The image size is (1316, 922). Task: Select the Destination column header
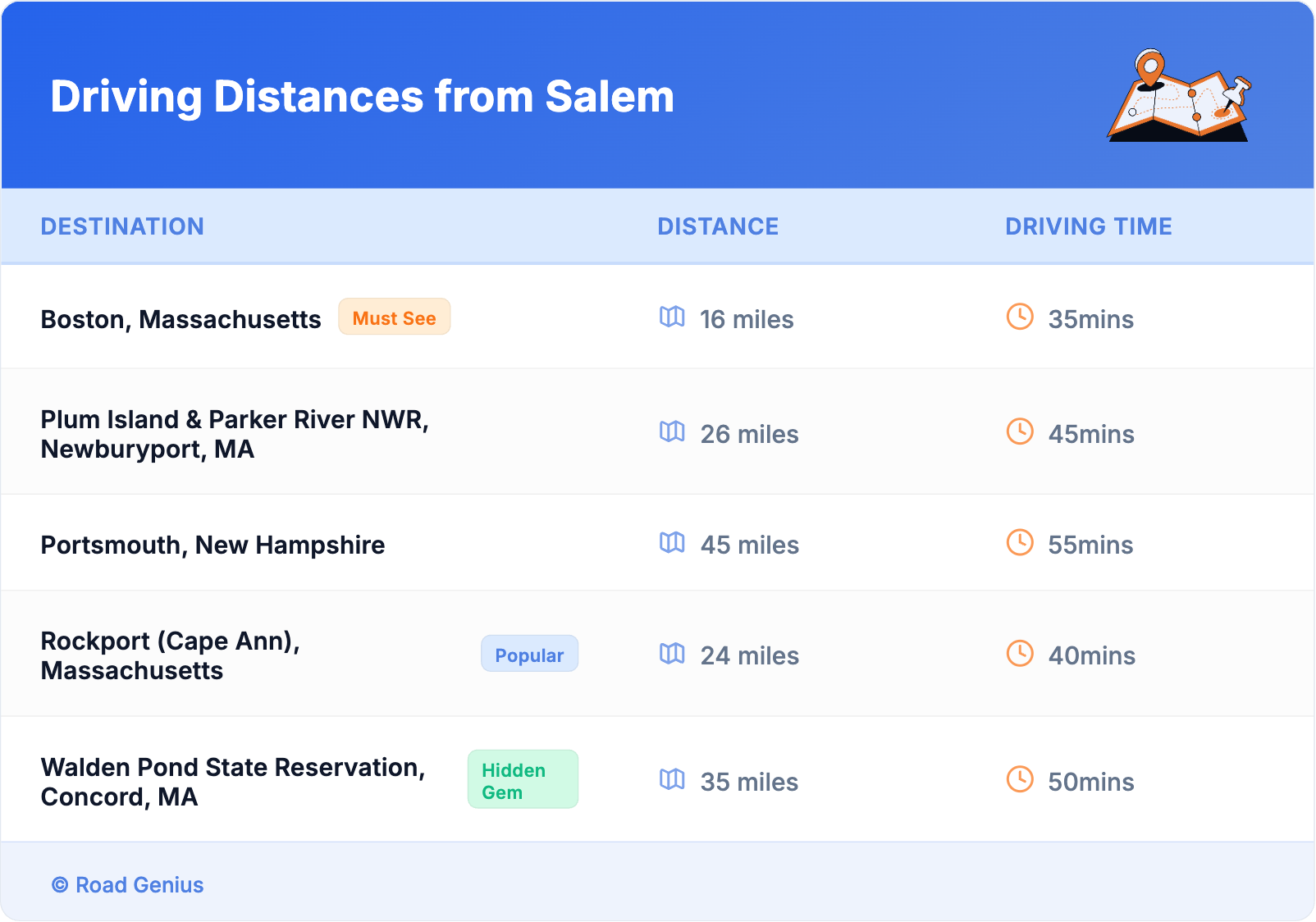pos(122,226)
